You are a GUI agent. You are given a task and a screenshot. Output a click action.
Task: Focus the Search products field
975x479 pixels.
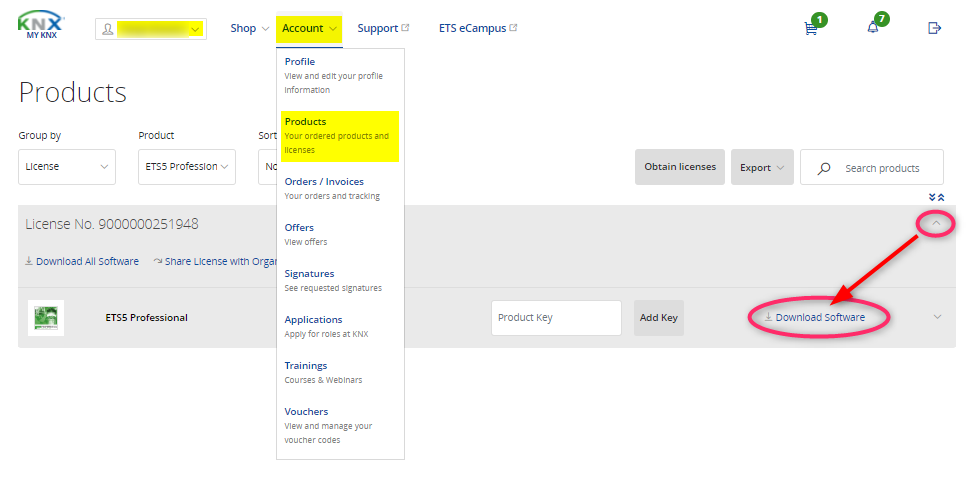pos(872,167)
